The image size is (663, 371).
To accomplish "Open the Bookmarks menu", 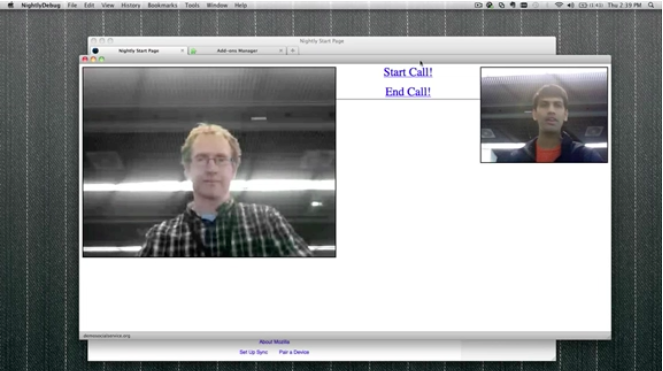I will tap(162, 5).
